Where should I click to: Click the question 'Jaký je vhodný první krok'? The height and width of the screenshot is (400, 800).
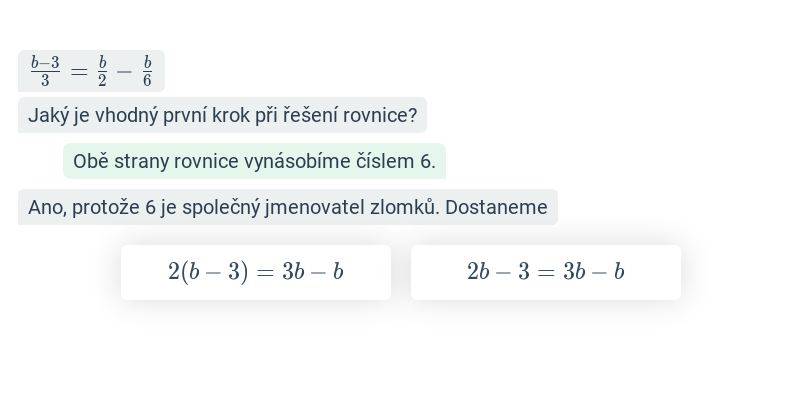(222, 115)
